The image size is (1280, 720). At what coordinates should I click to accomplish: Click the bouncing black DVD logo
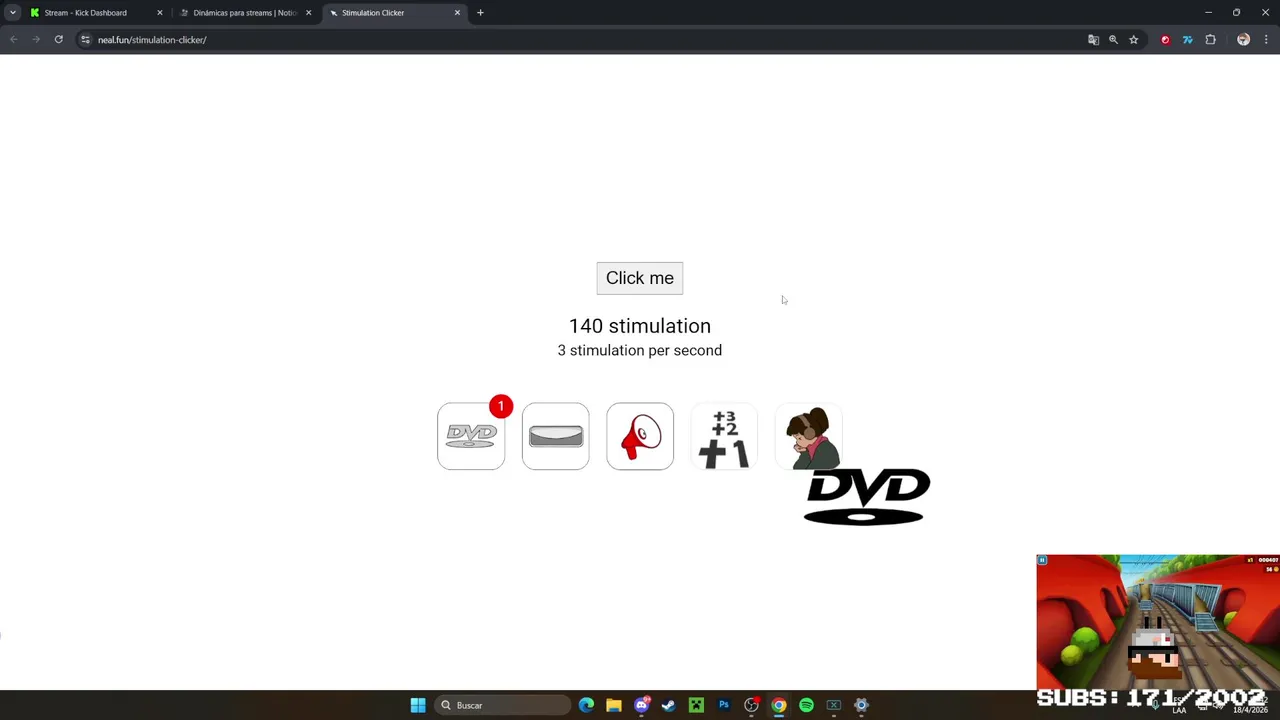click(867, 497)
